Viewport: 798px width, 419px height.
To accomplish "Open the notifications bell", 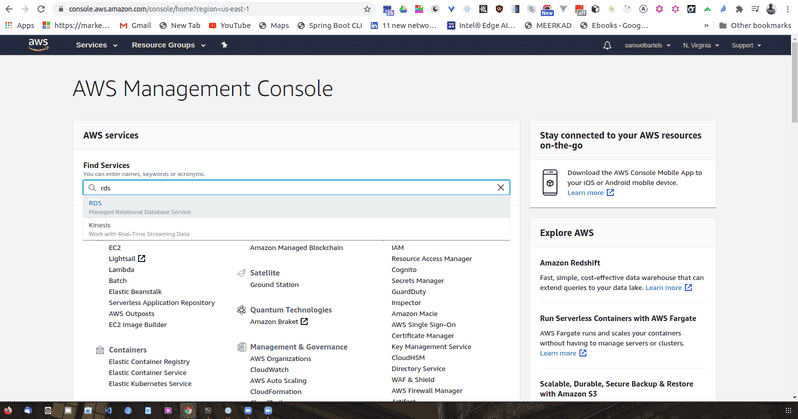I will point(607,45).
